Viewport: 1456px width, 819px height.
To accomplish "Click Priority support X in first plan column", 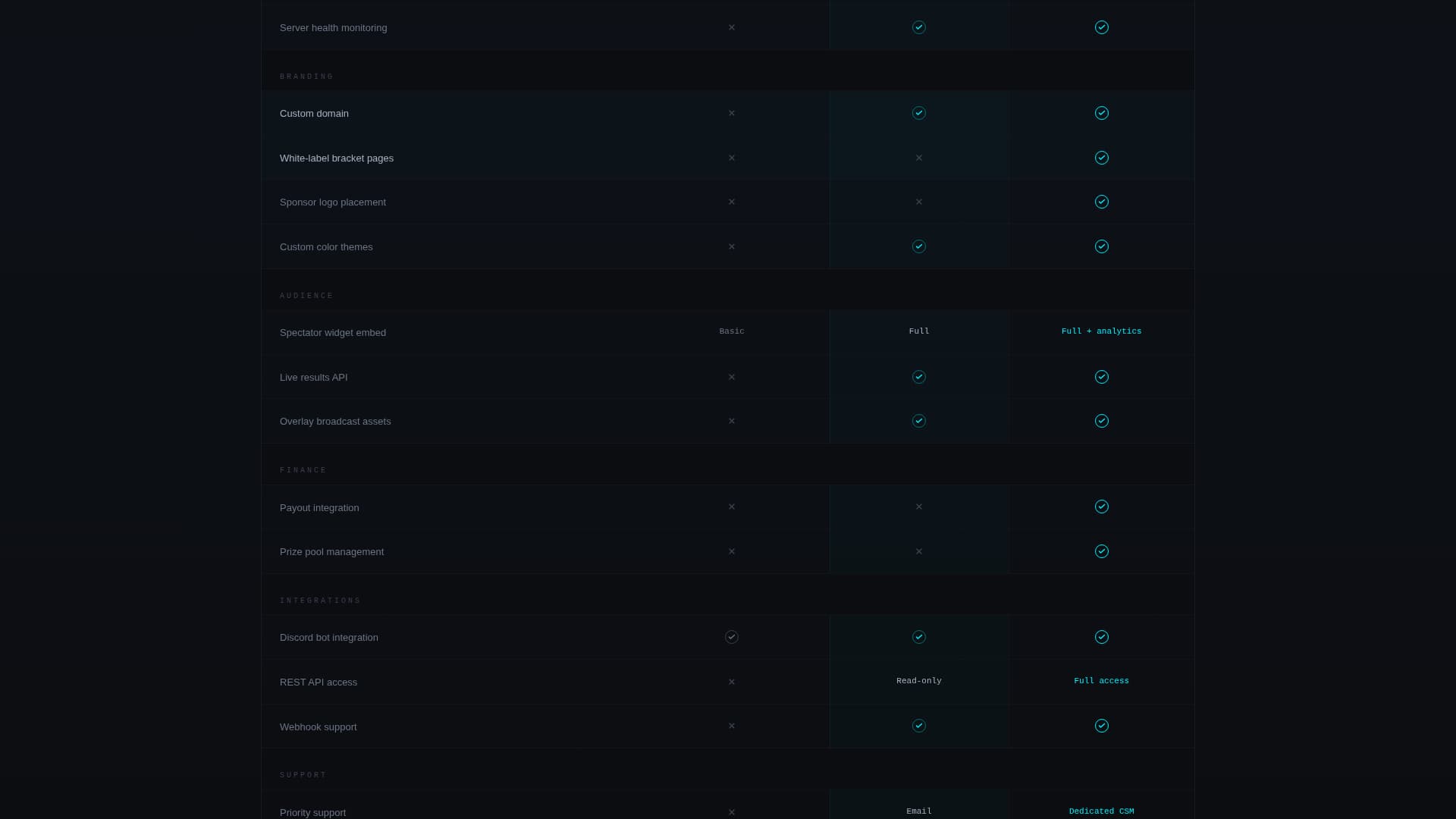I will (732, 812).
